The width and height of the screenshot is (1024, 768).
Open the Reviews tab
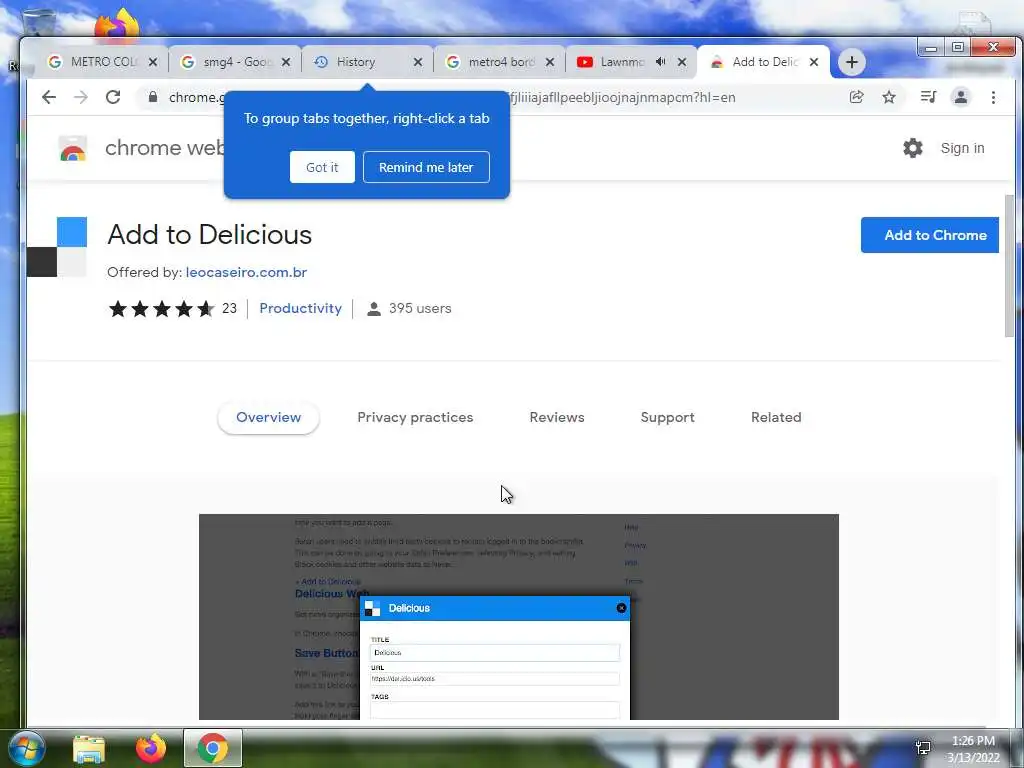tap(557, 417)
